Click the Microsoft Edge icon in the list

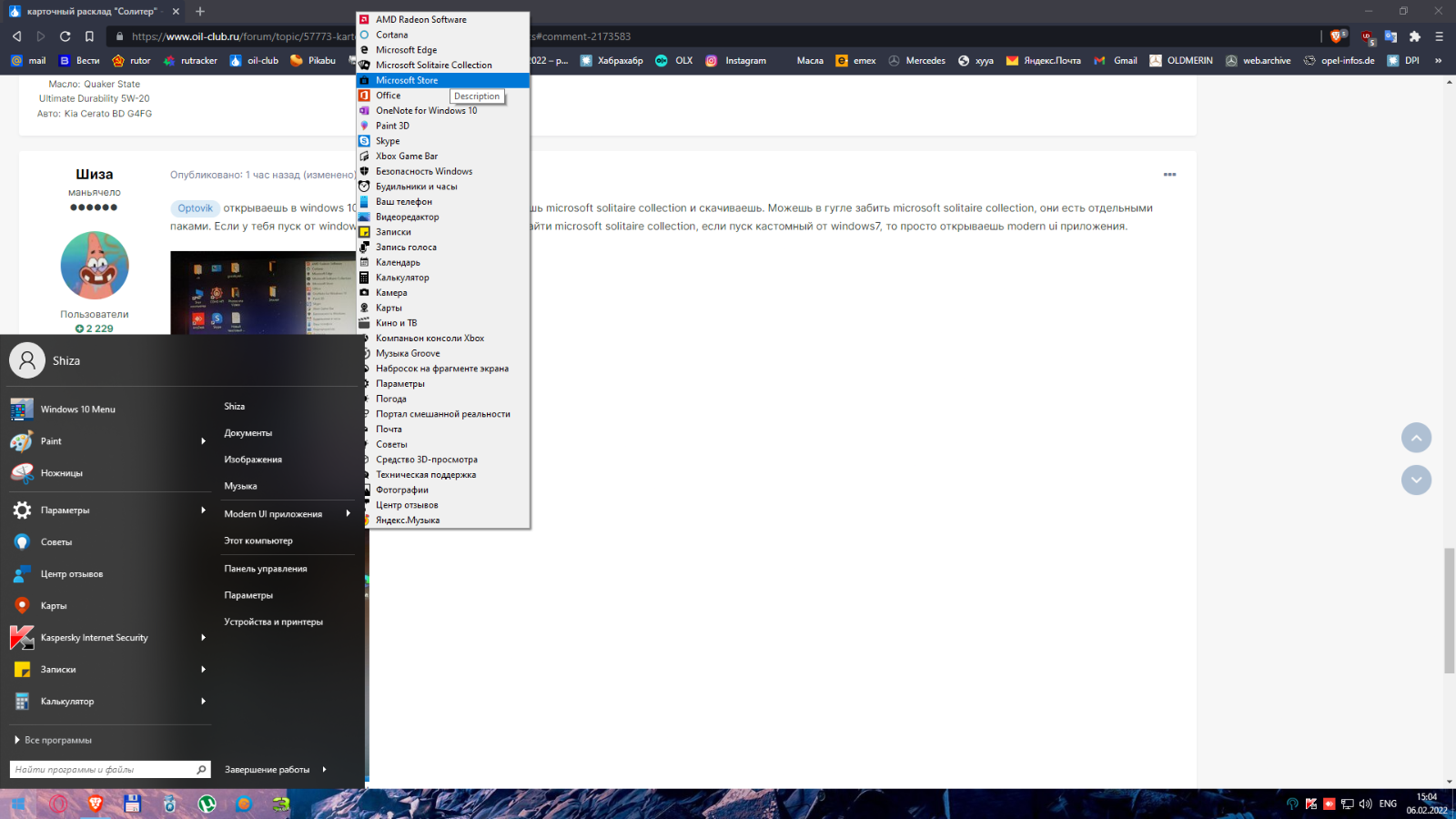[364, 50]
